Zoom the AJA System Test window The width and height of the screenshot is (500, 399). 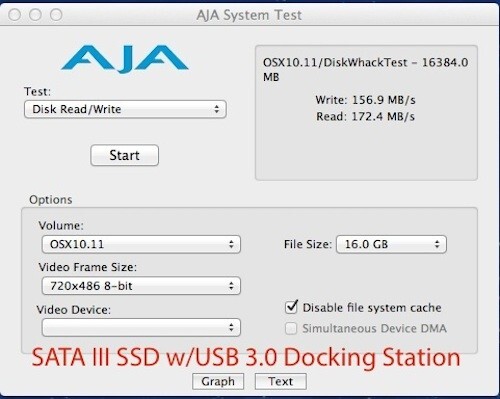56,15
